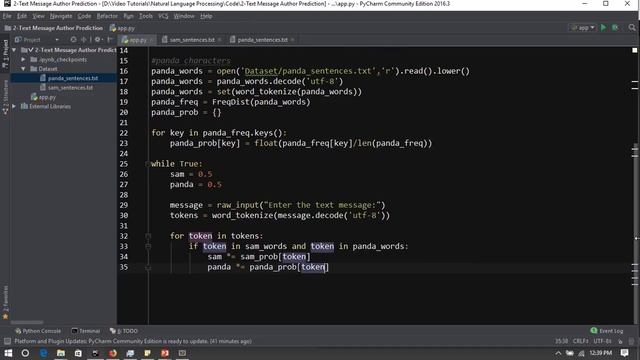640x360 pixels.
Task: Open the Python Console tool window
Action: [38, 331]
